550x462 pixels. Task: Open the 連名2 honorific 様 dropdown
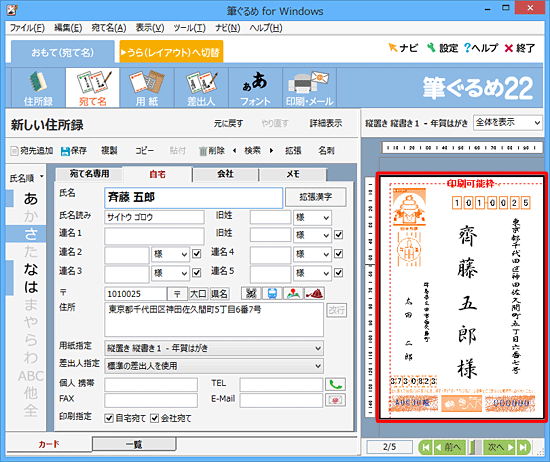tap(170, 254)
